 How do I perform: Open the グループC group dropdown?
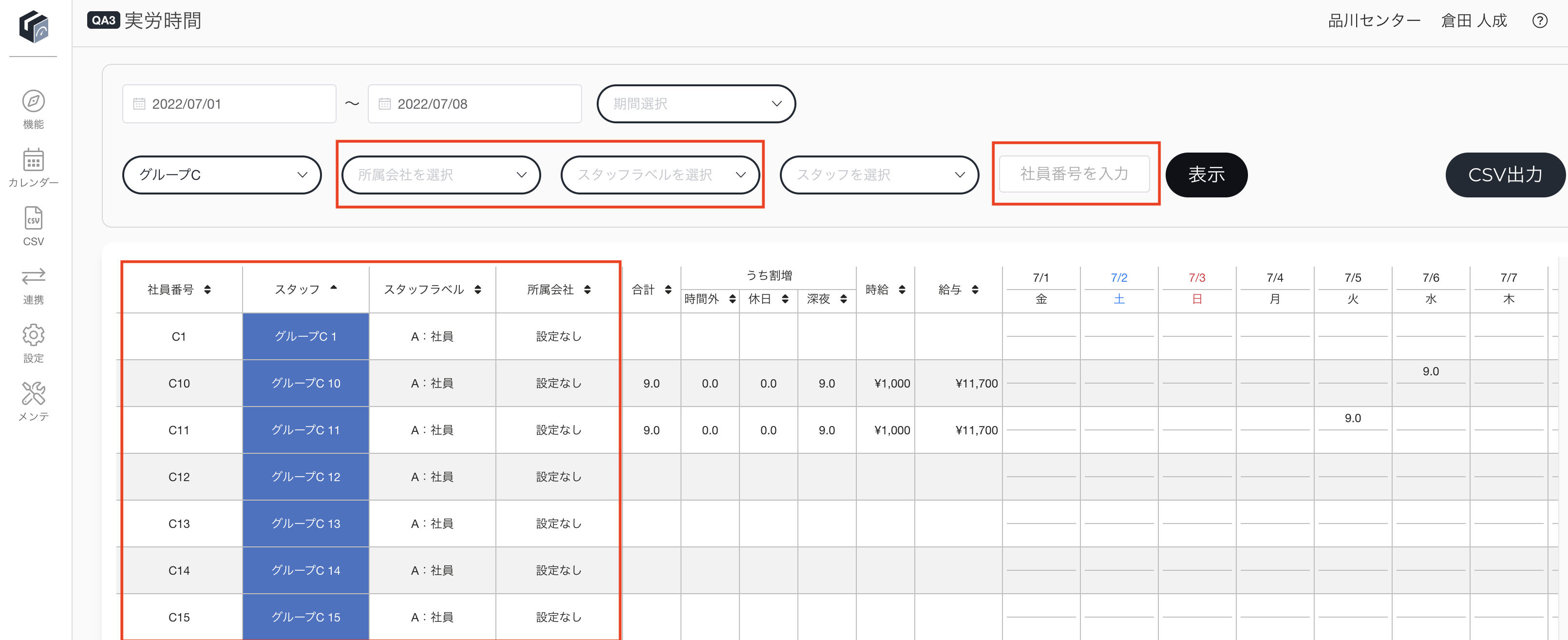tap(222, 175)
